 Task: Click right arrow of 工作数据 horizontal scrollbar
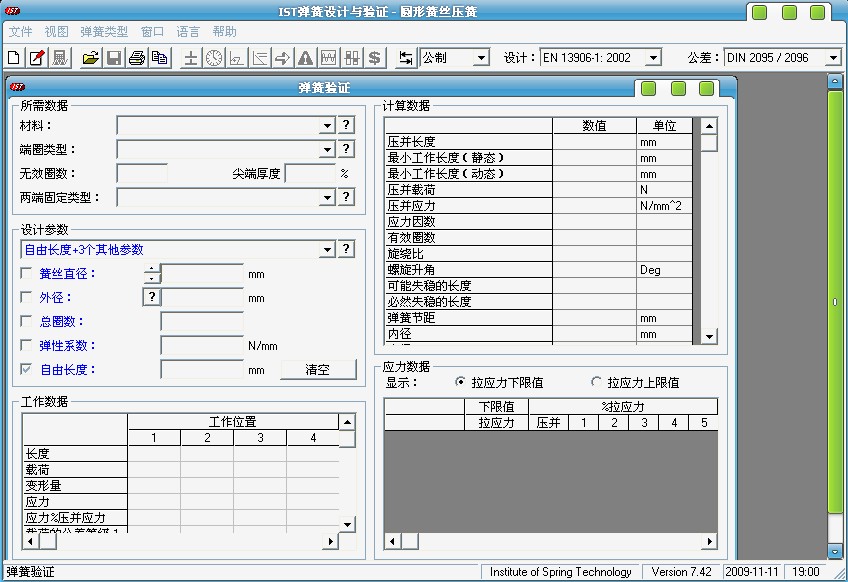[x=330, y=541]
